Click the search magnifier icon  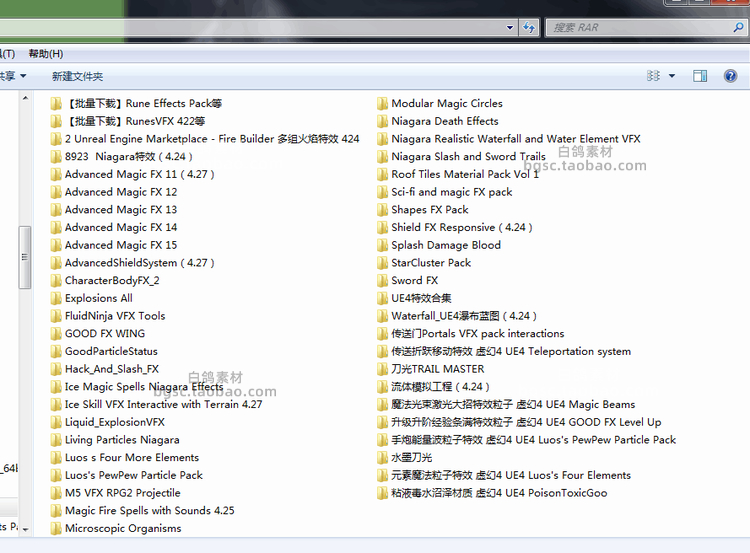(x=738, y=27)
